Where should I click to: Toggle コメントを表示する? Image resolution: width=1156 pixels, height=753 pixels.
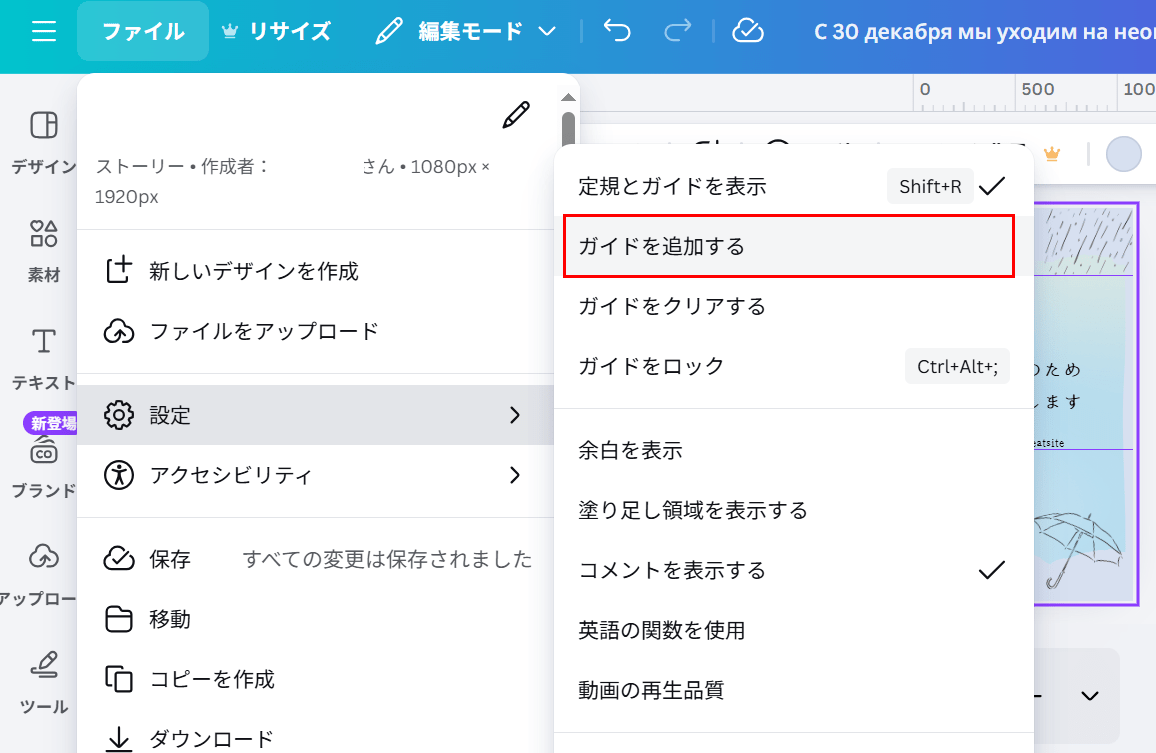click(x=793, y=570)
